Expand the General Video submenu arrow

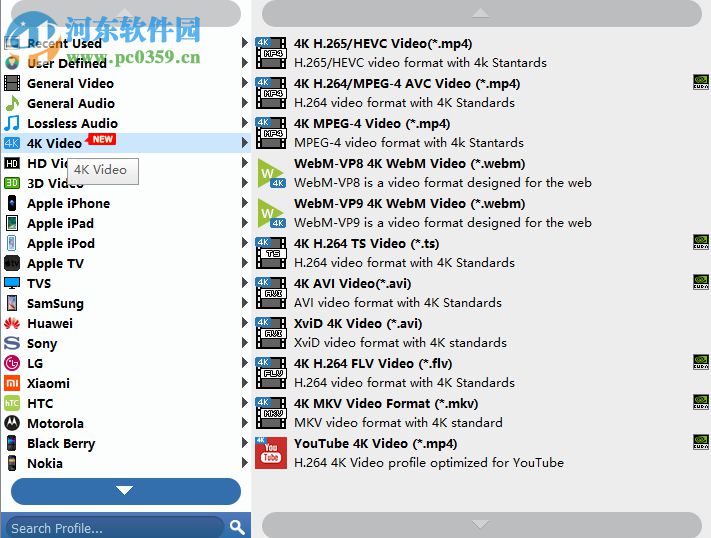tap(244, 83)
